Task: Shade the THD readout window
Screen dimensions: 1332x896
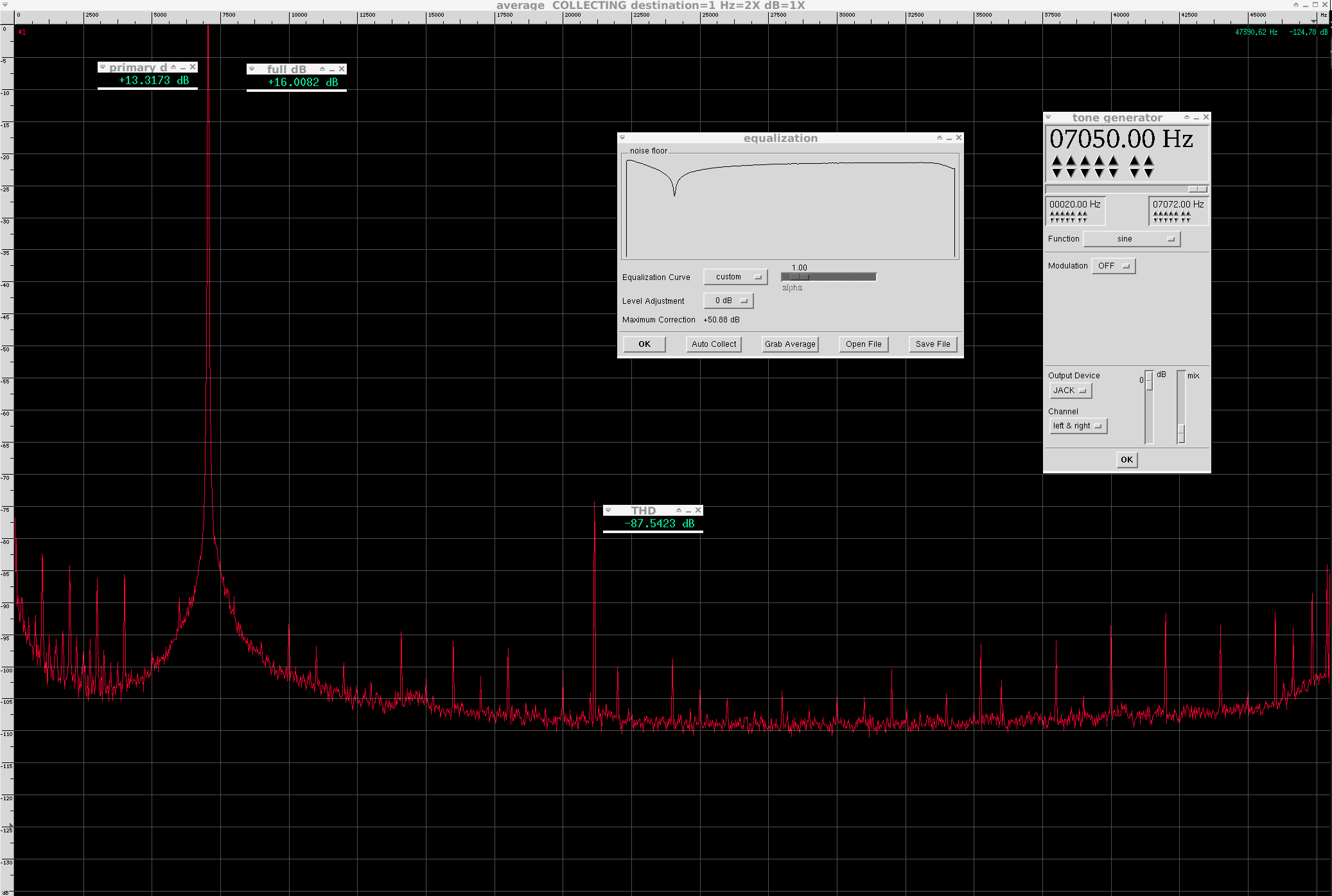Action: [x=679, y=511]
